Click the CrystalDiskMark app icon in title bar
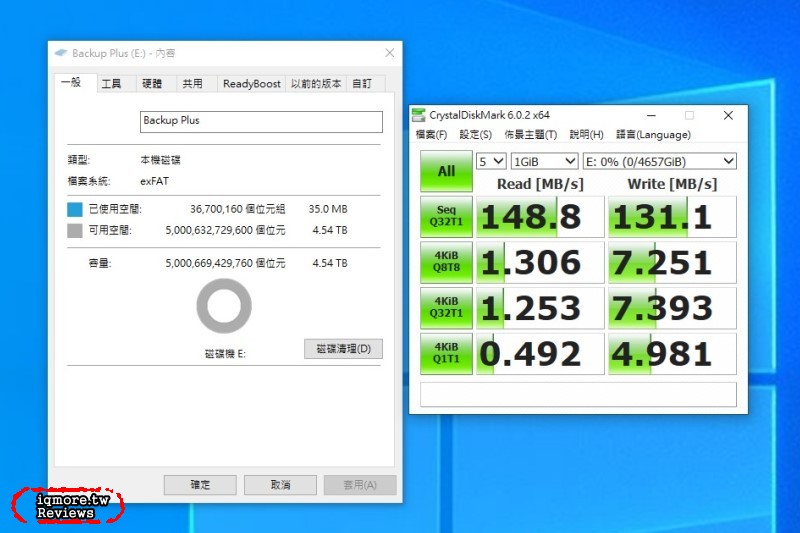 [x=418, y=115]
